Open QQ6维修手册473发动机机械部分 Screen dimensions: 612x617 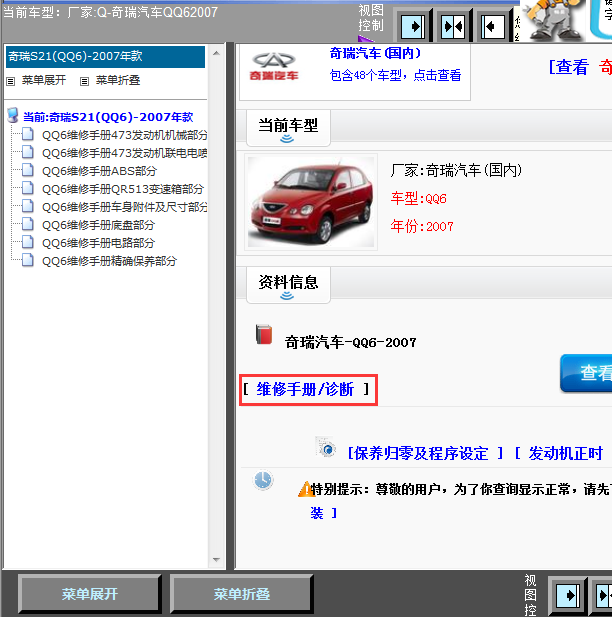[x=124, y=135]
